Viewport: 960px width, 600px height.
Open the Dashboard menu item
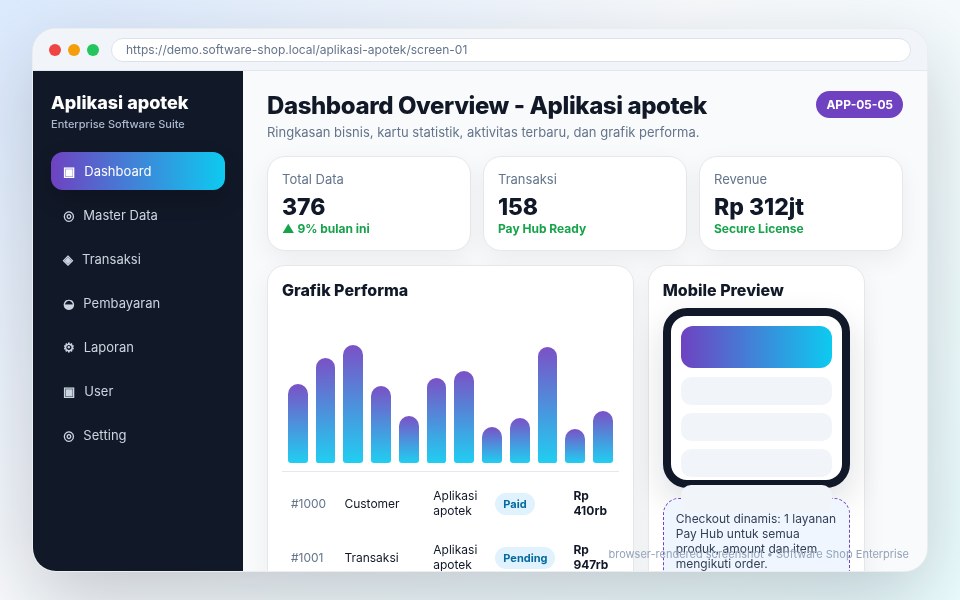pyautogui.click(x=138, y=171)
